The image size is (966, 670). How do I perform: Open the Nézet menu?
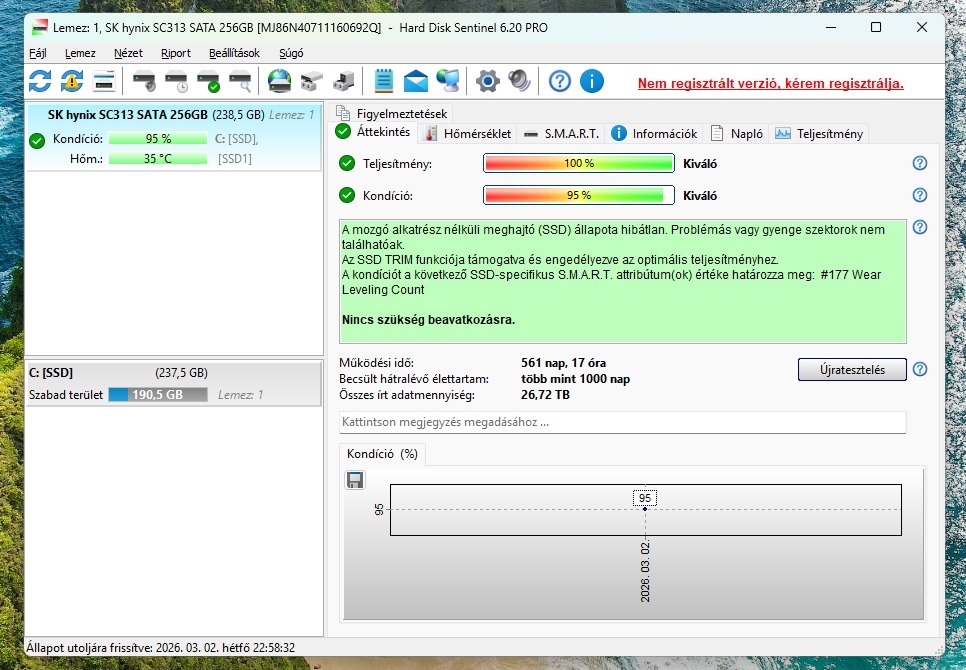(128, 53)
